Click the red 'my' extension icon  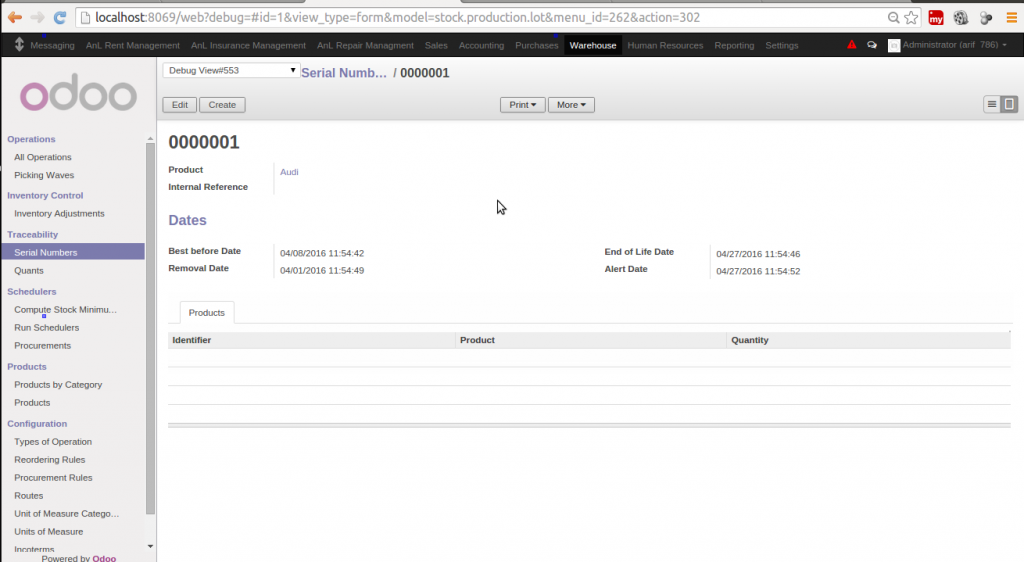click(937, 17)
